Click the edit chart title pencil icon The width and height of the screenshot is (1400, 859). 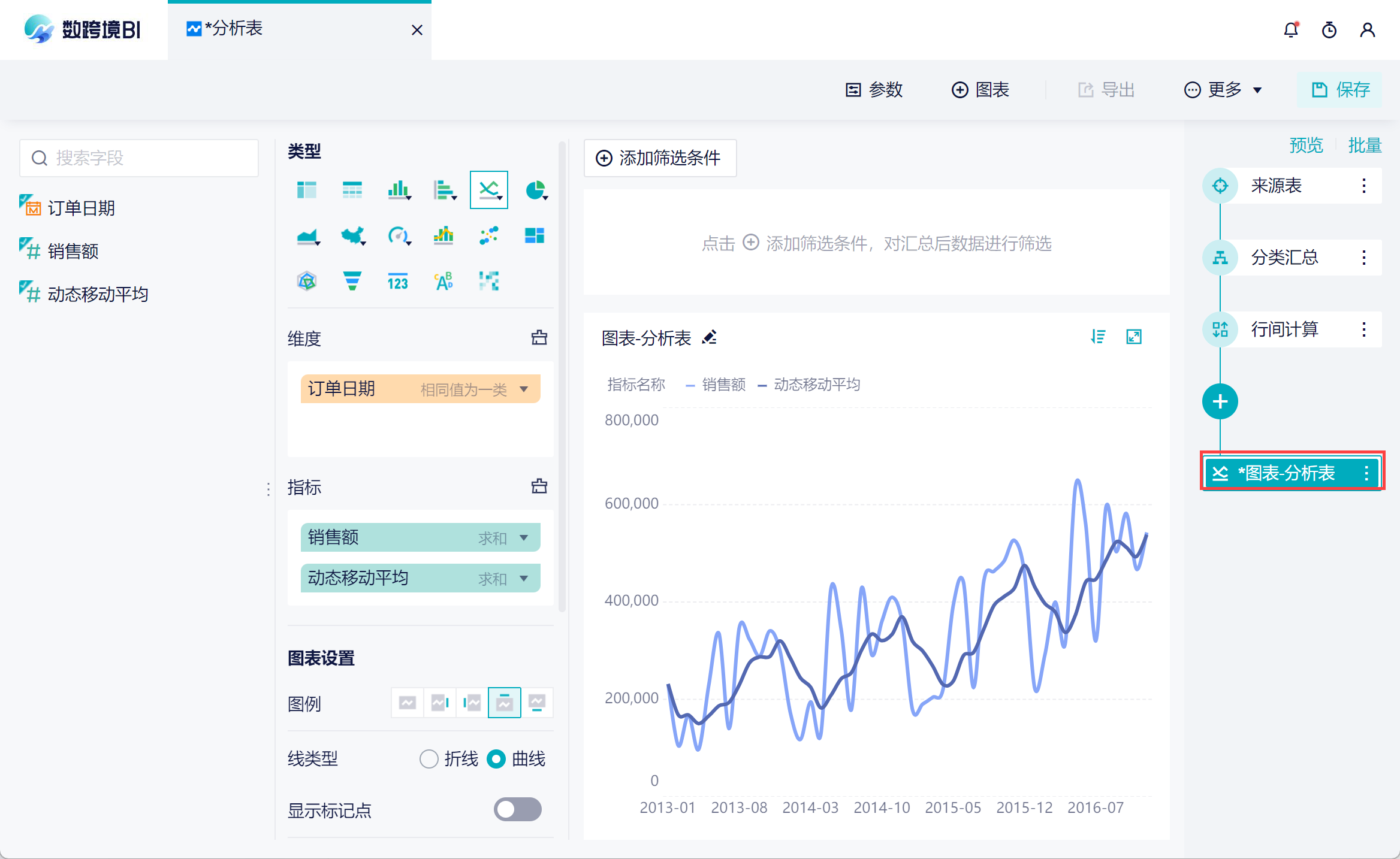point(710,338)
